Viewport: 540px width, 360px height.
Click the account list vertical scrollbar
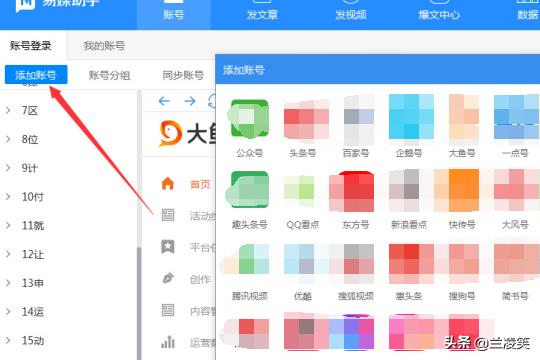pos(139,303)
